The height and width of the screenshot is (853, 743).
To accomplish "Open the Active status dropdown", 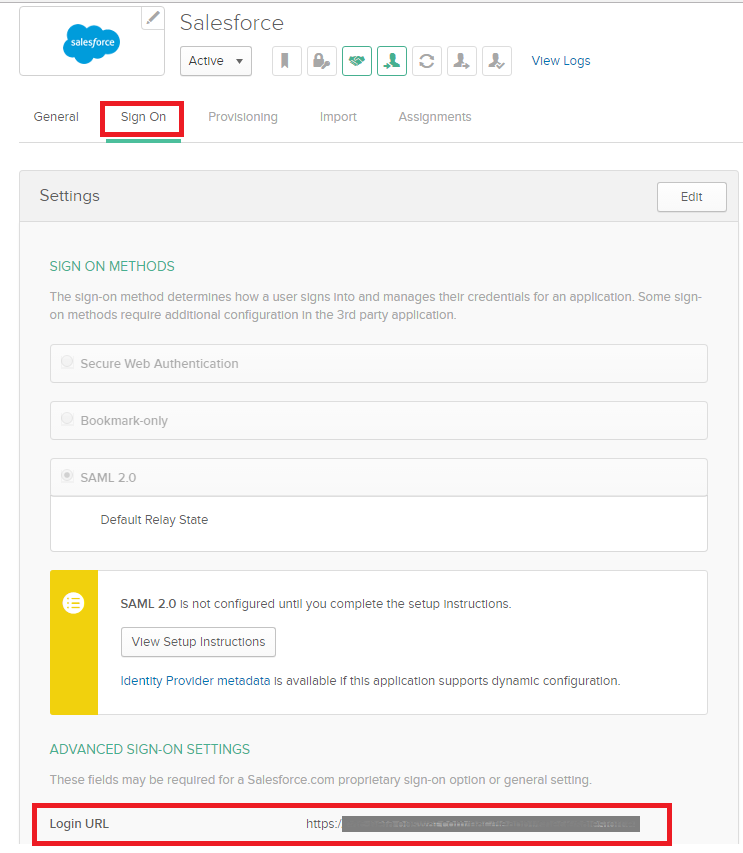I will [215, 61].
